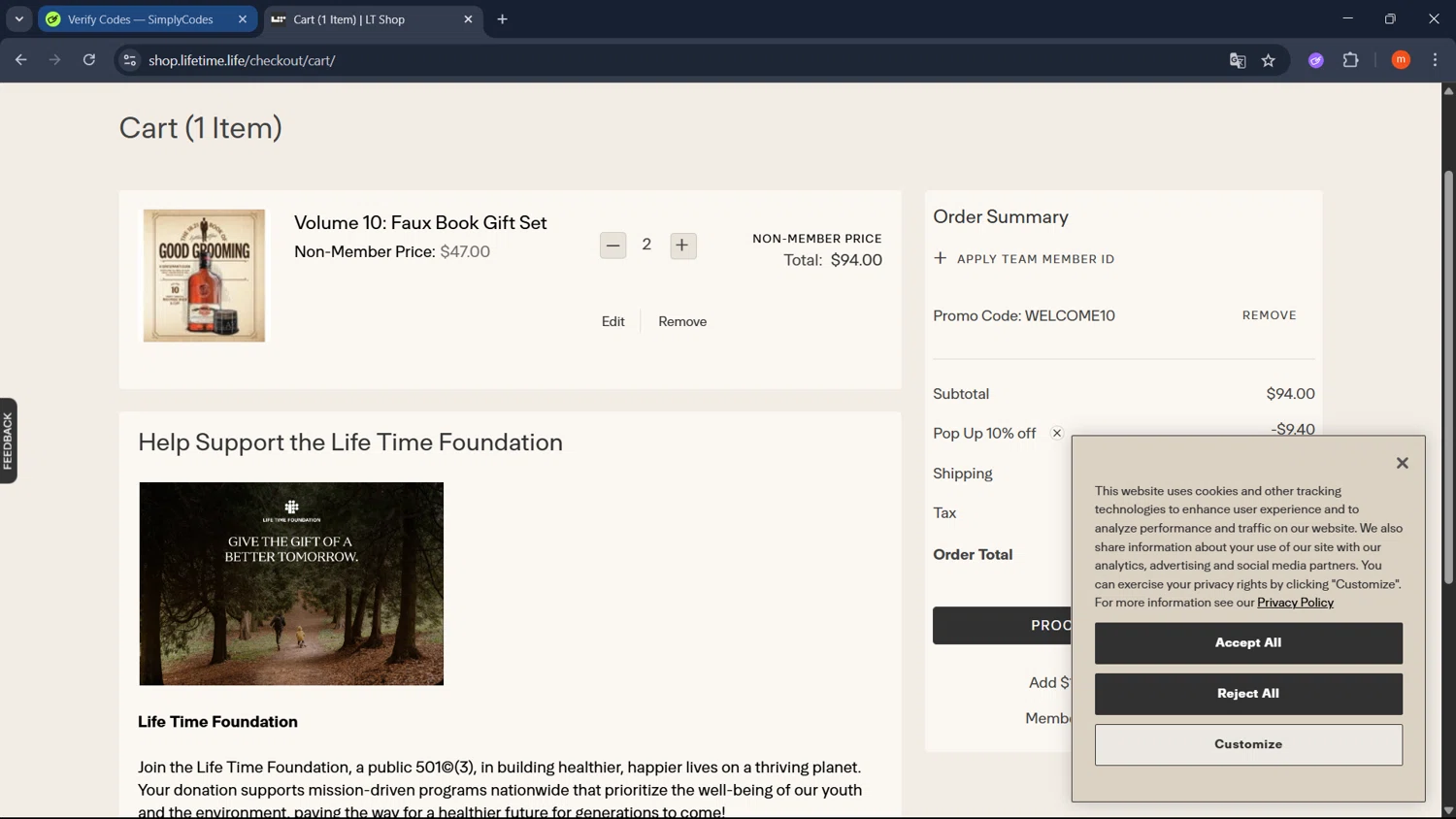Click the address bar URL field
This screenshot has width=1456, height=819.
[679, 60]
